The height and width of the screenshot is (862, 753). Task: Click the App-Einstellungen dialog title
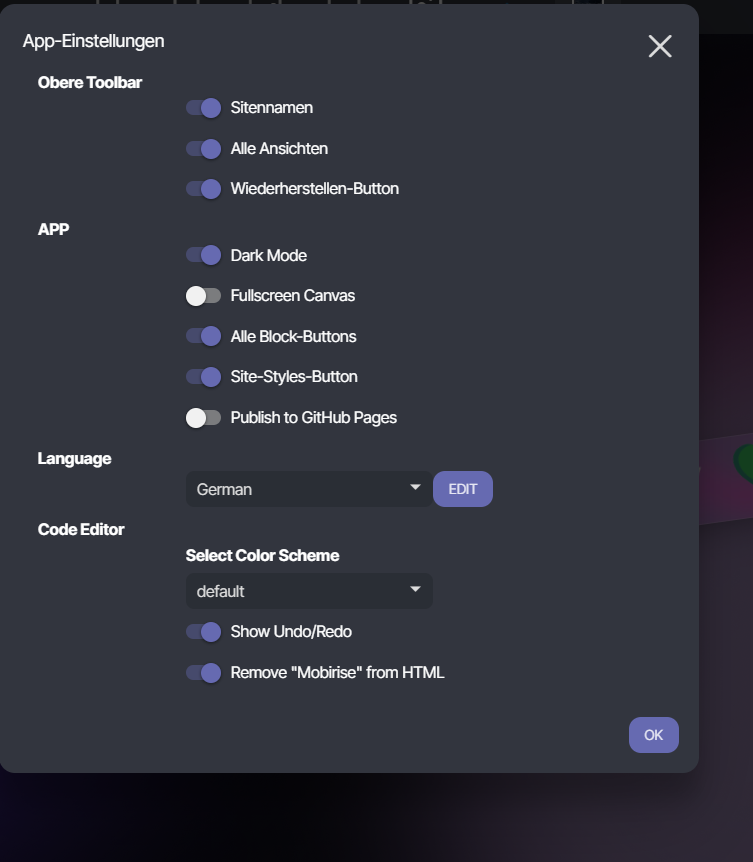[x=93, y=41]
